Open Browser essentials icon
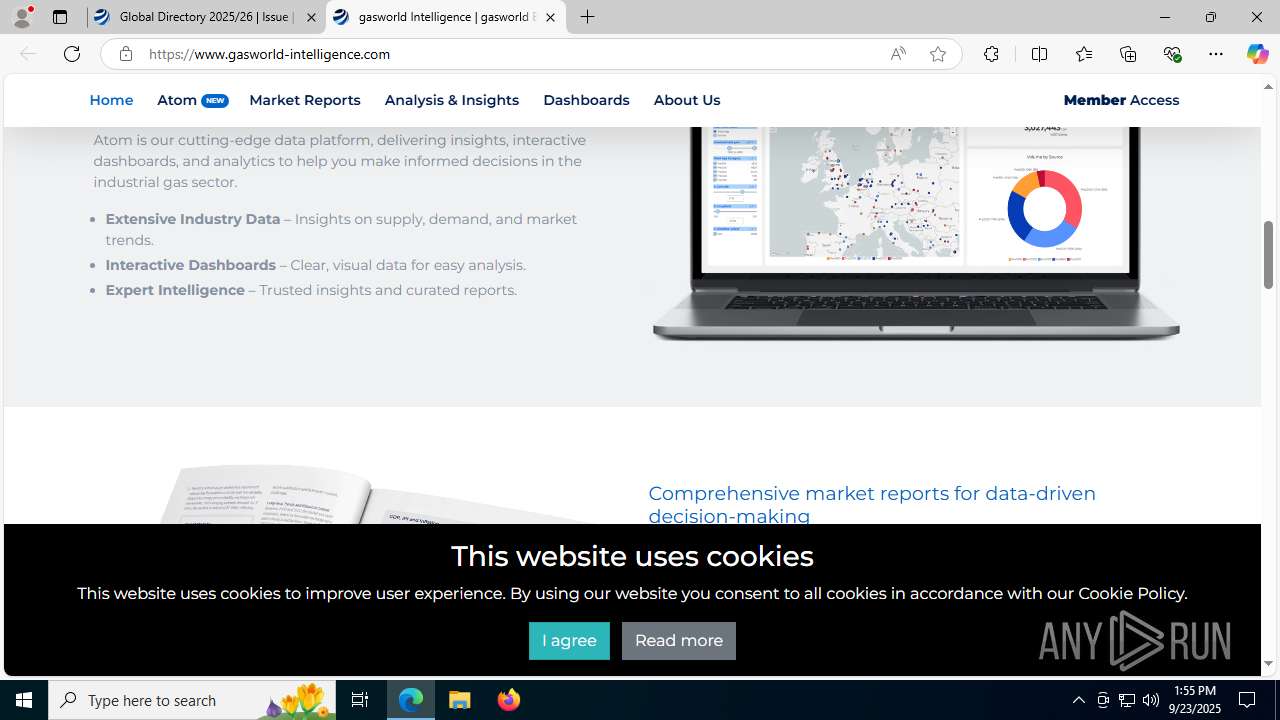The image size is (1280, 720). point(1172,54)
